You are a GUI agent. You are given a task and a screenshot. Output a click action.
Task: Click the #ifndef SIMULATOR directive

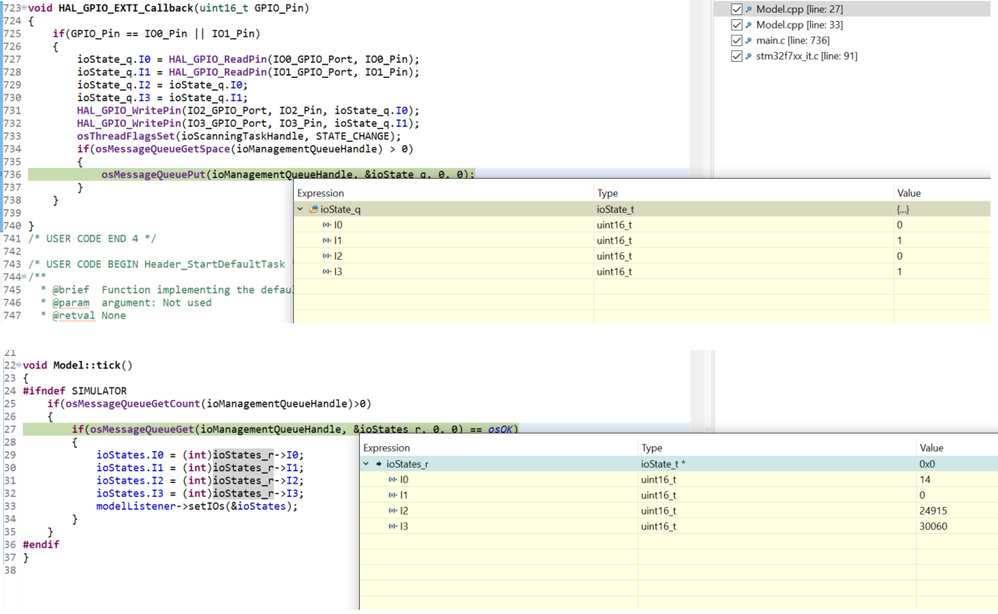(74, 391)
